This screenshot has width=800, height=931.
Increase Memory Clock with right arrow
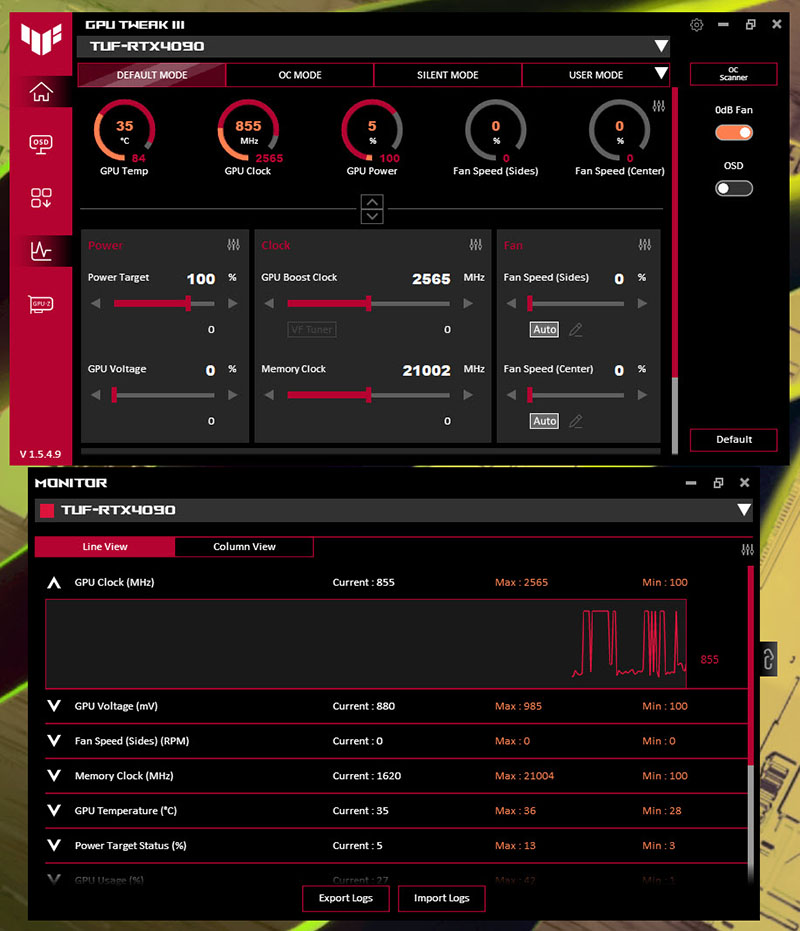tap(468, 395)
